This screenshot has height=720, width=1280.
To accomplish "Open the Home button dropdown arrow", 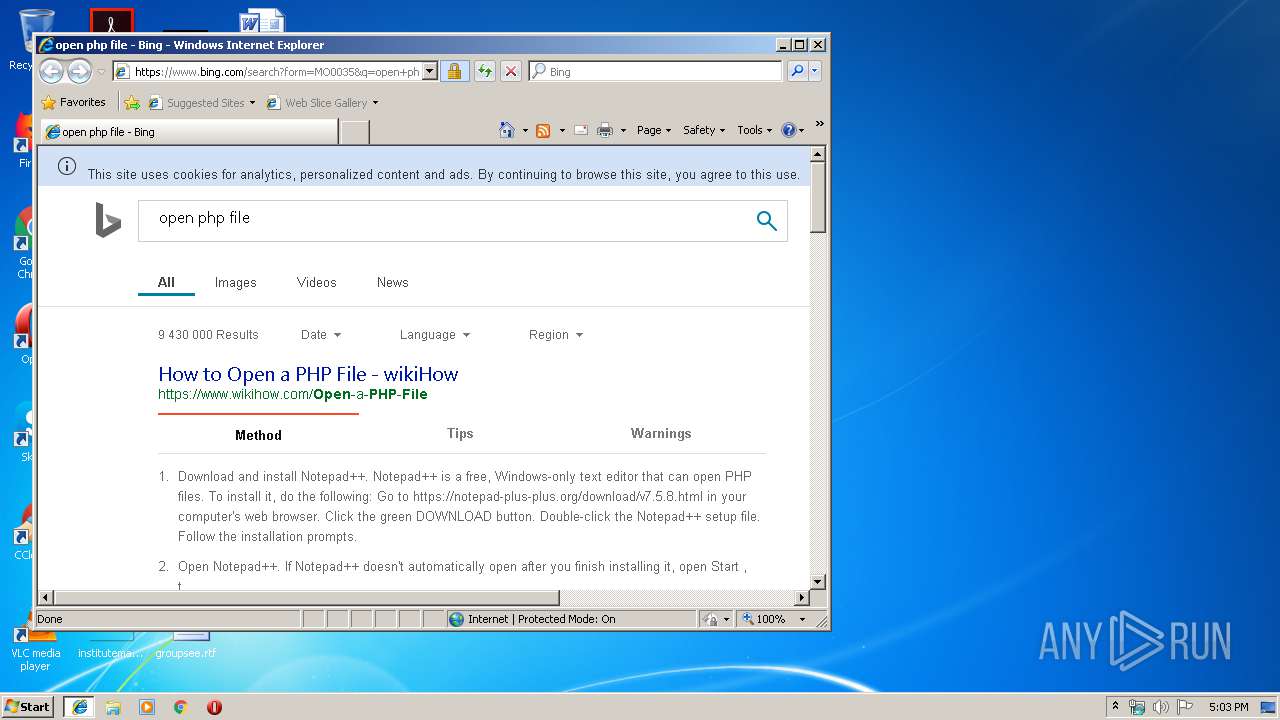I will tap(525, 130).
